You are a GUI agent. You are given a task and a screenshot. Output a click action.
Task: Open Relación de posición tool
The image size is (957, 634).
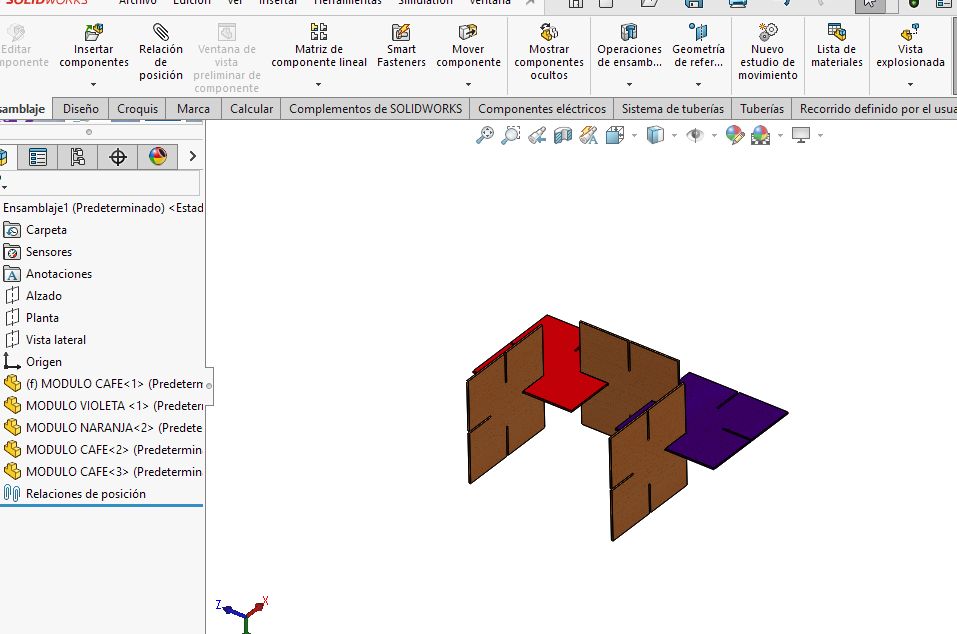161,52
